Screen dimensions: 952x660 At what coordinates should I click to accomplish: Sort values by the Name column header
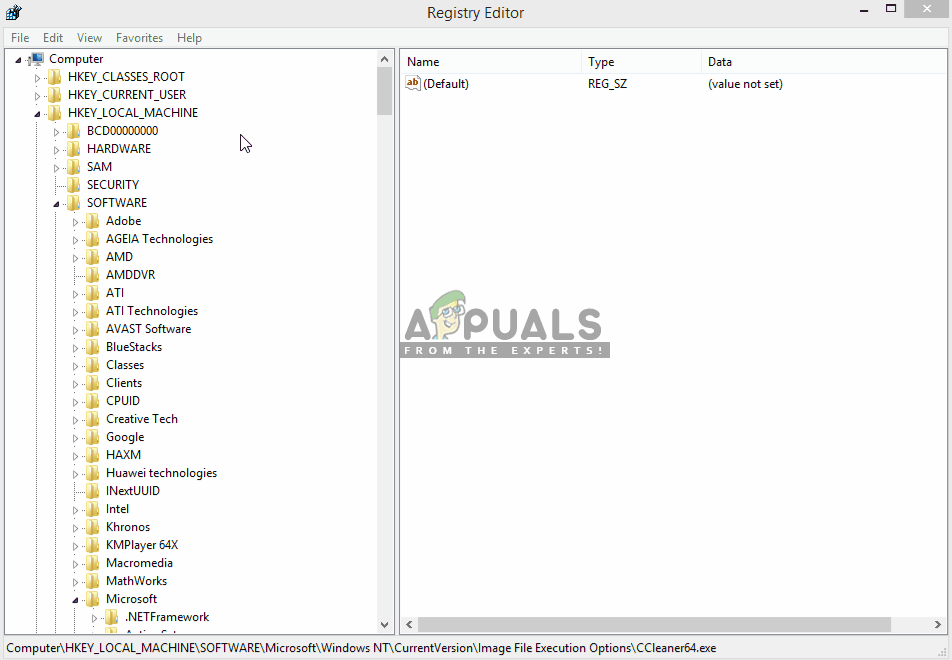[491, 62]
